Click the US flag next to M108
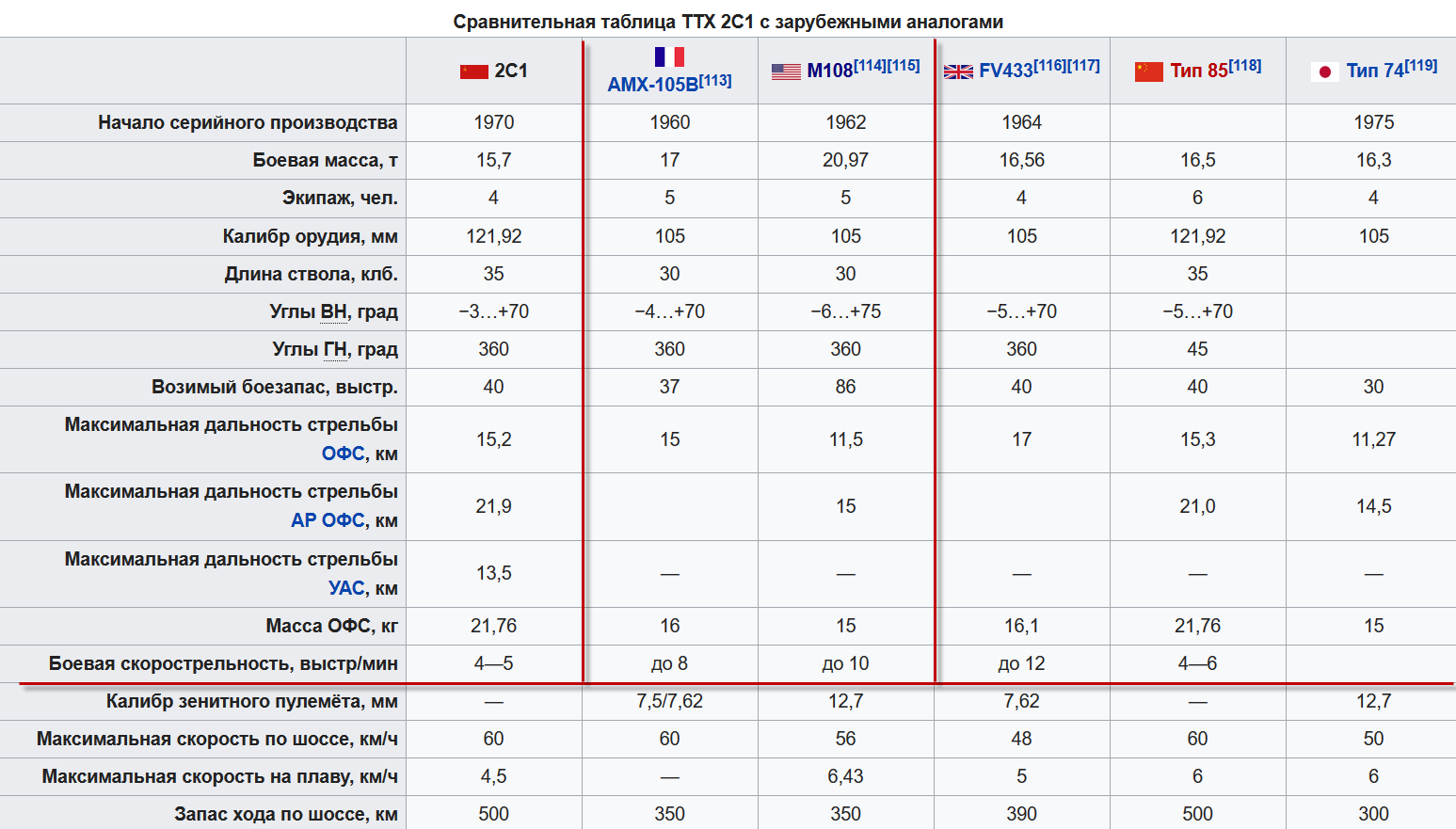This screenshot has width=1456, height=829. (x=786, y=72)
